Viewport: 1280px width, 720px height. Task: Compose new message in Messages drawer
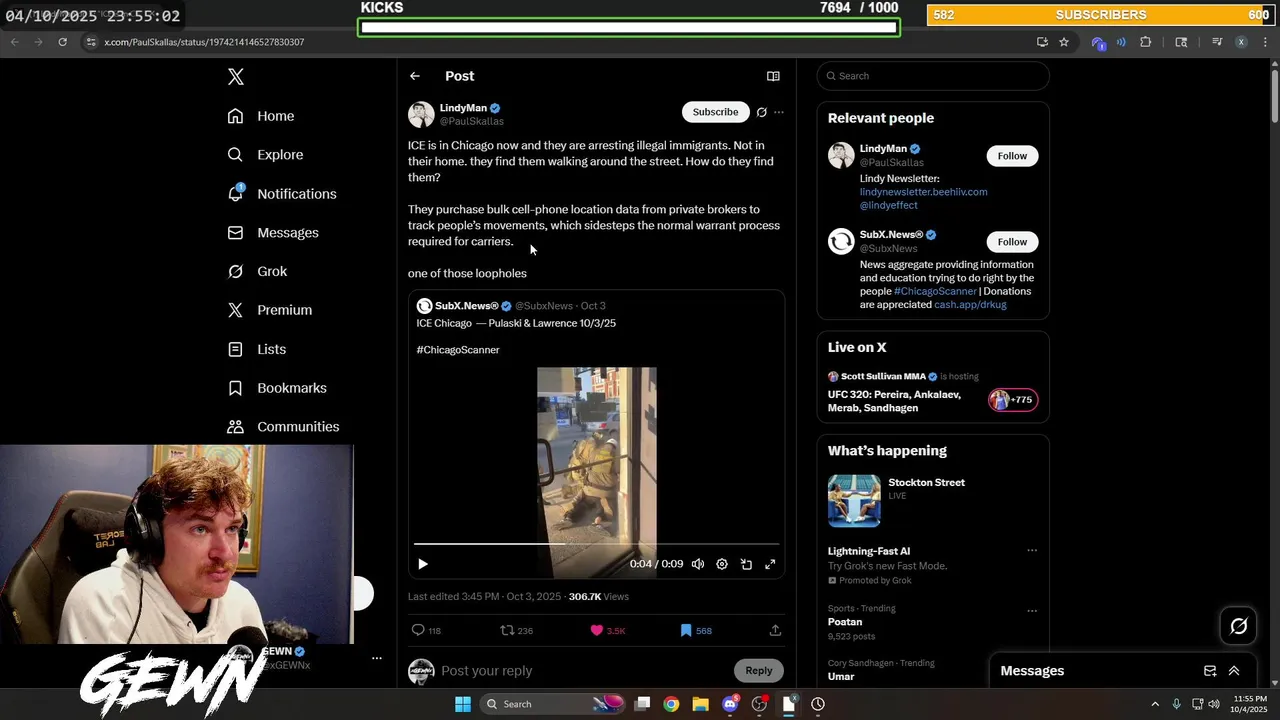click(x=1210, y=671)
